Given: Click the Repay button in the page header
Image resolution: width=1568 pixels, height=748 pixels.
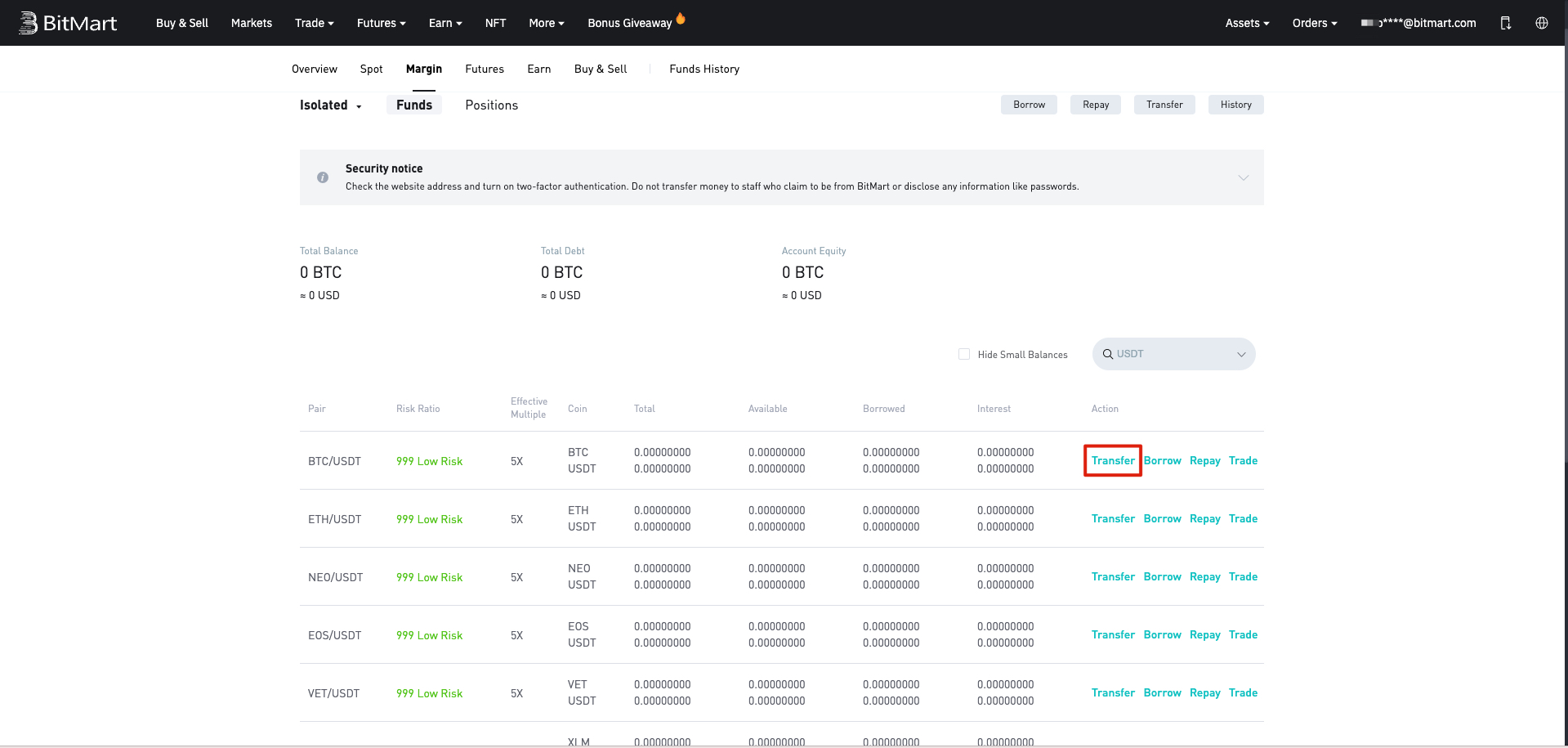Looking at the screenshot, I should click(x=1096, y=105).
